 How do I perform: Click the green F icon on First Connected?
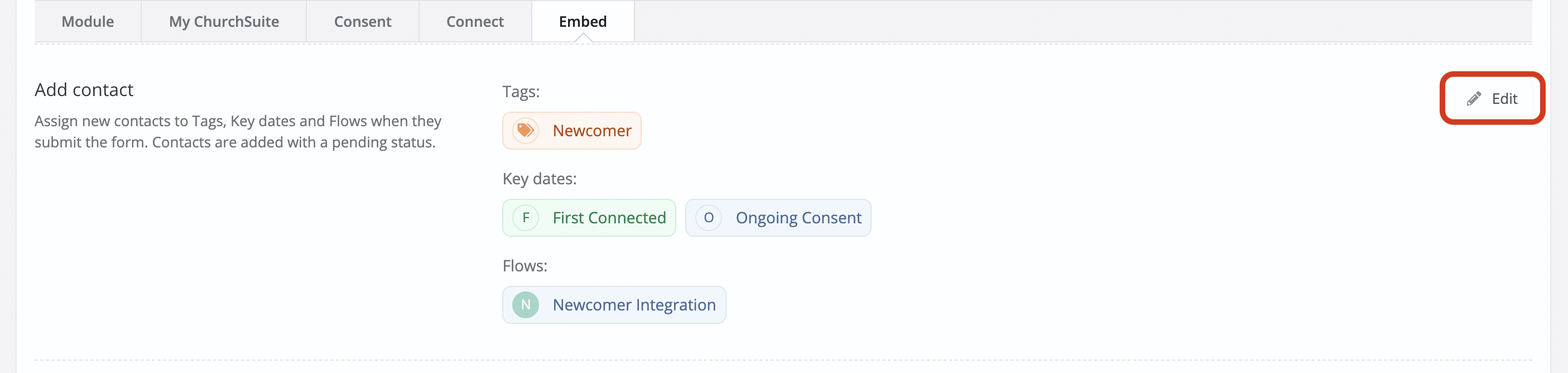525,218
